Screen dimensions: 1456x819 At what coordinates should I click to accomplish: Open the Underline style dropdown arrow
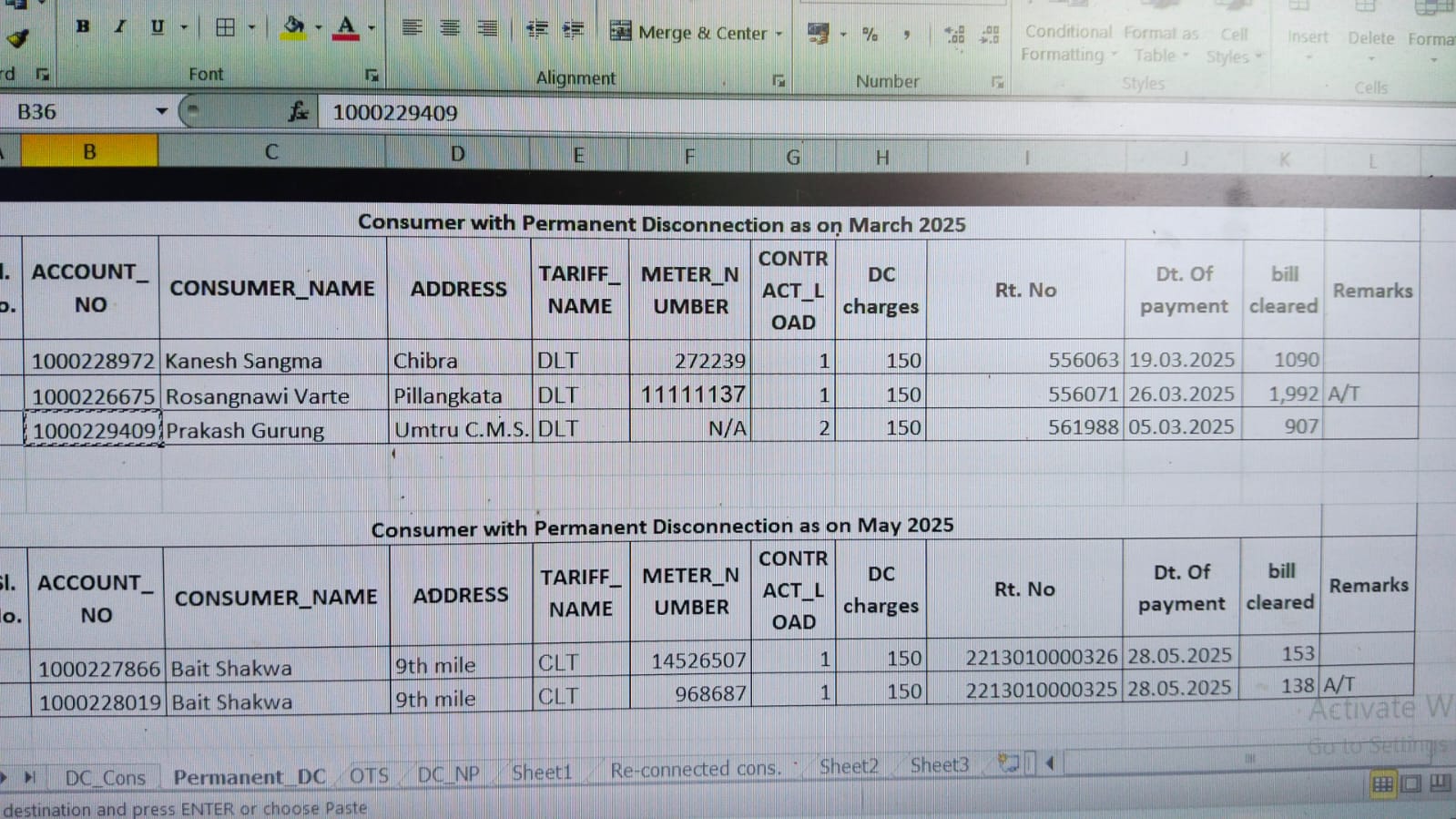pos(184,27)
